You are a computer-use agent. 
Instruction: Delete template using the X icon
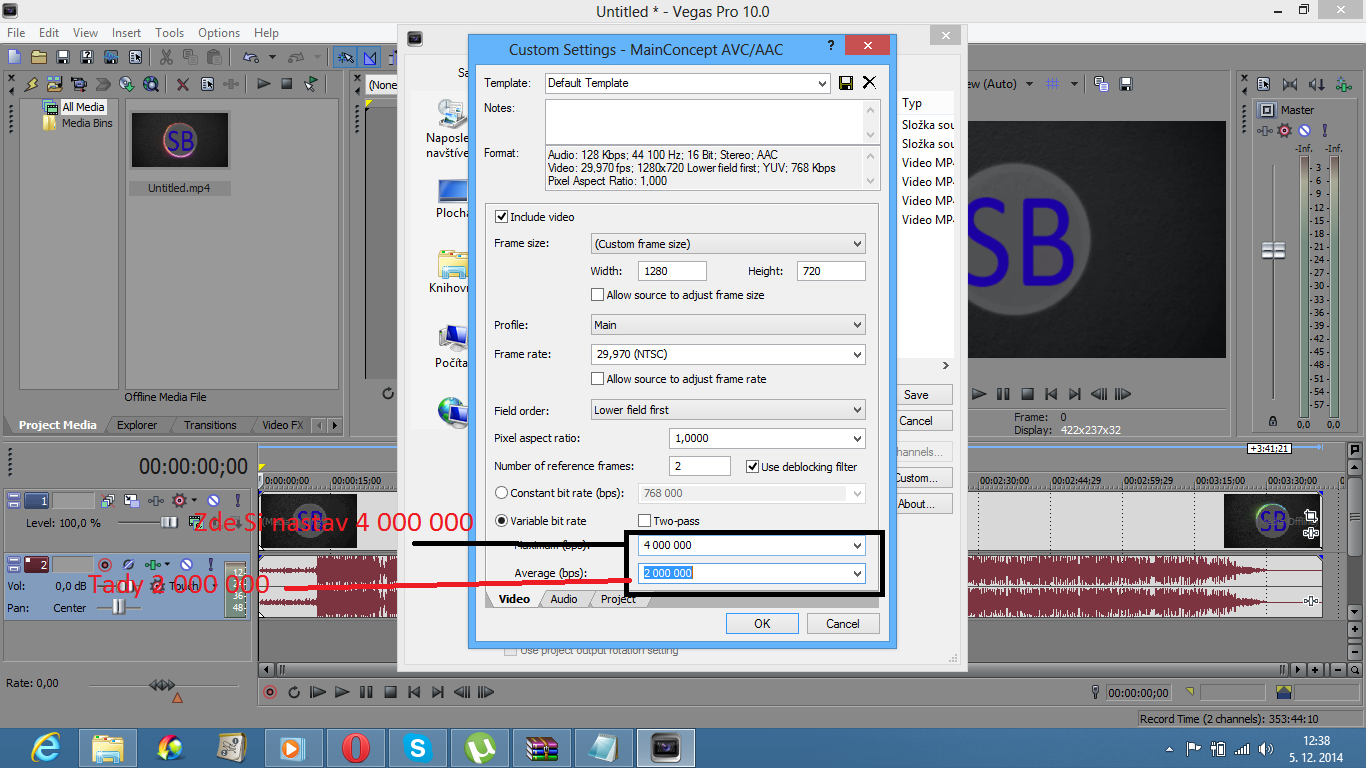pyautogui.click(x=869, y=83)
